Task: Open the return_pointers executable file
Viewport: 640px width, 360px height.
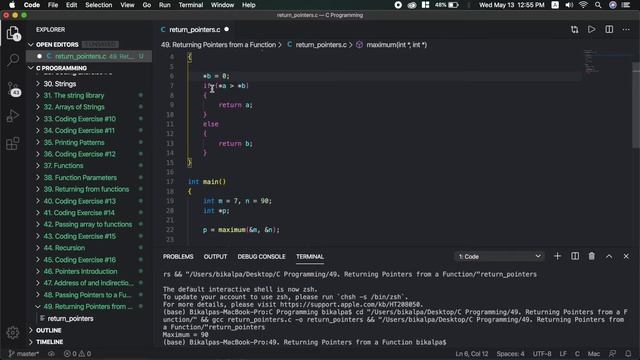Action: 70,318
